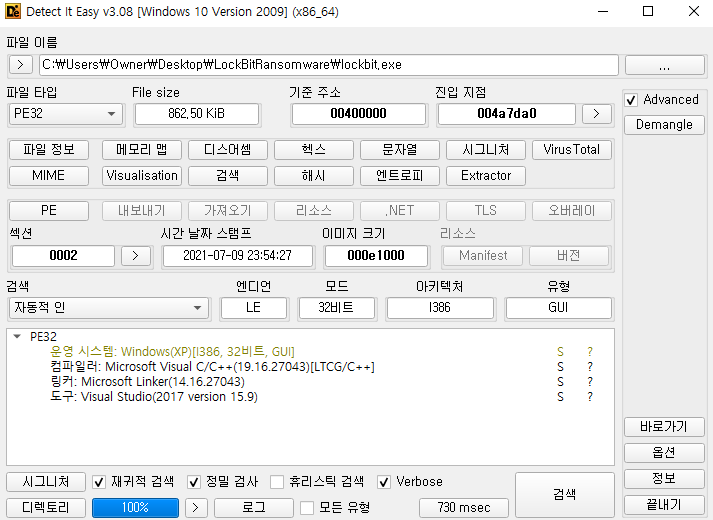Toggle the Advanced checkbox

[631, 100]
